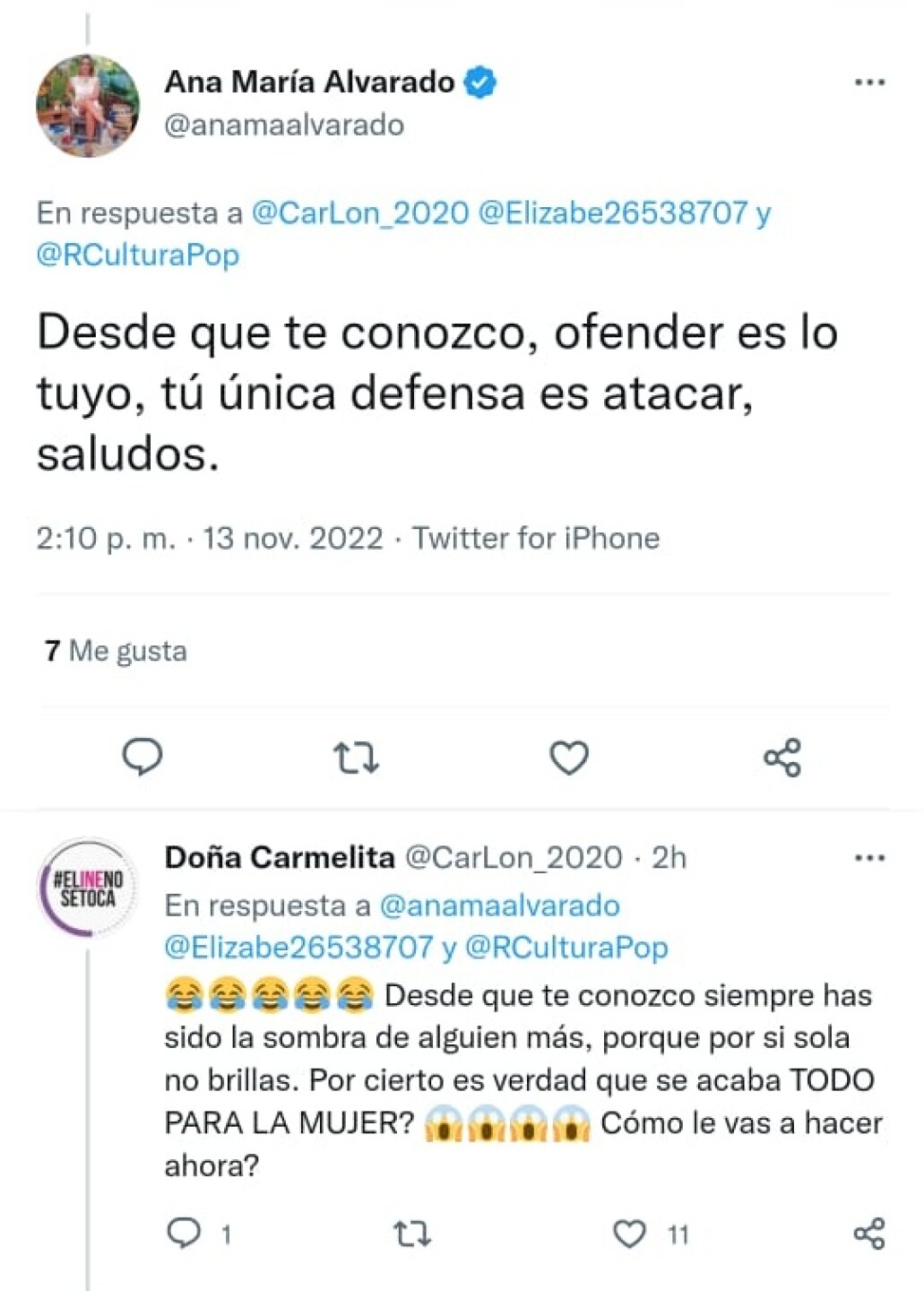Retweet Doña Carmelita's reply
This screenshot has width=924, height=1291.
pyautogui.click(x=412, y=1235)
